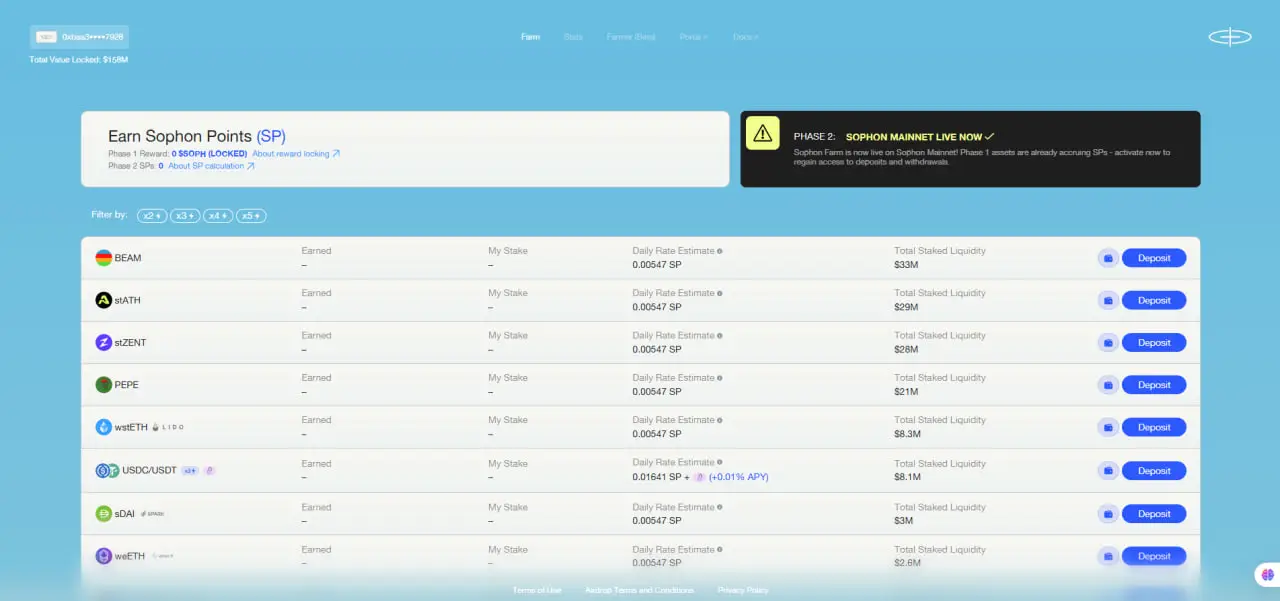Open the wallet icon in PEPE row

click(1108, 385)
